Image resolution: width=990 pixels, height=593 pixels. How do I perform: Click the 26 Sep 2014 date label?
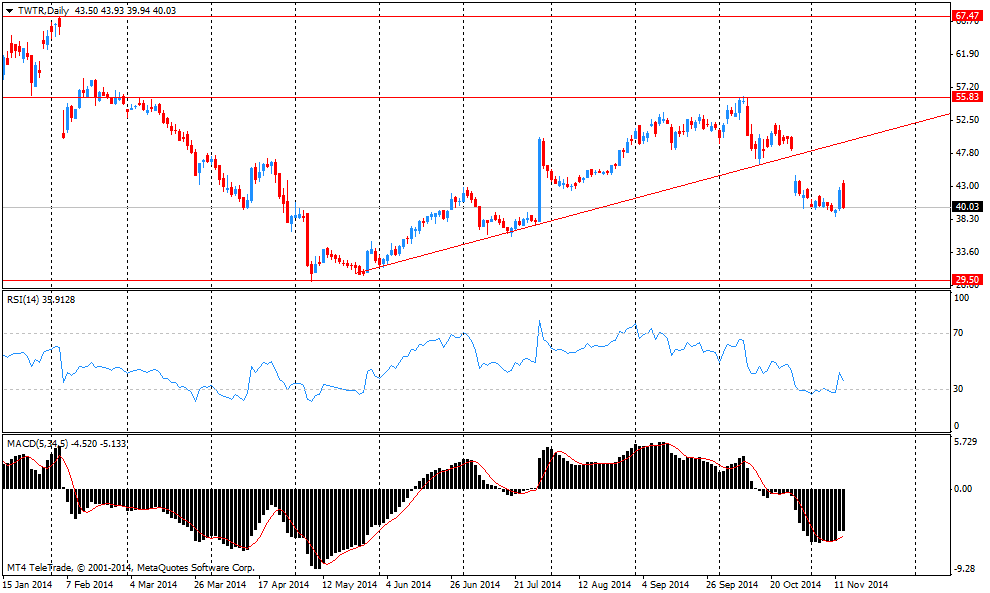pyautogui.click(x=732, y=585)
